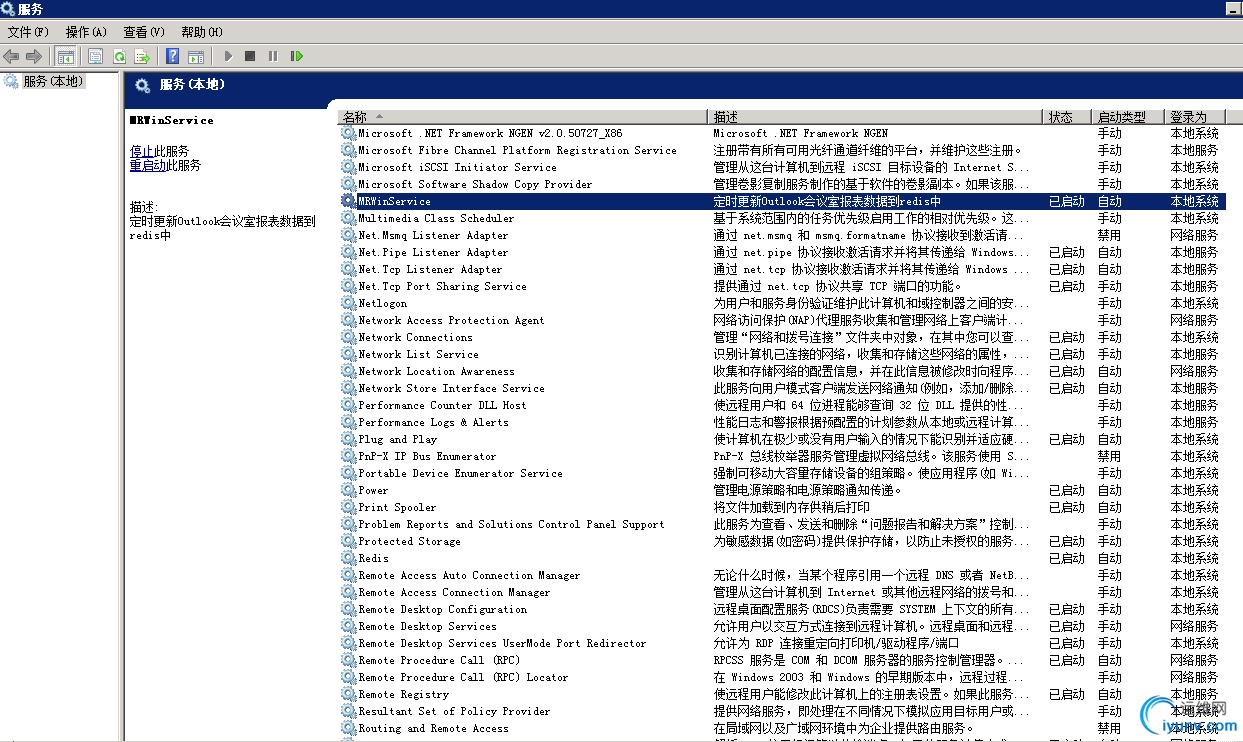
Task: Toggle the show/hide action pane icon
Action: 196,57
